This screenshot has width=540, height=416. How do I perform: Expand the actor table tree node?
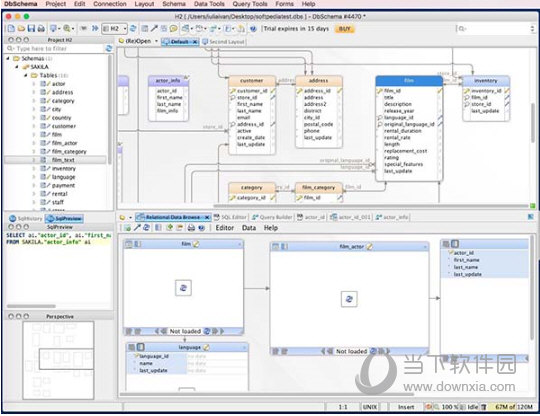point(34,84)
